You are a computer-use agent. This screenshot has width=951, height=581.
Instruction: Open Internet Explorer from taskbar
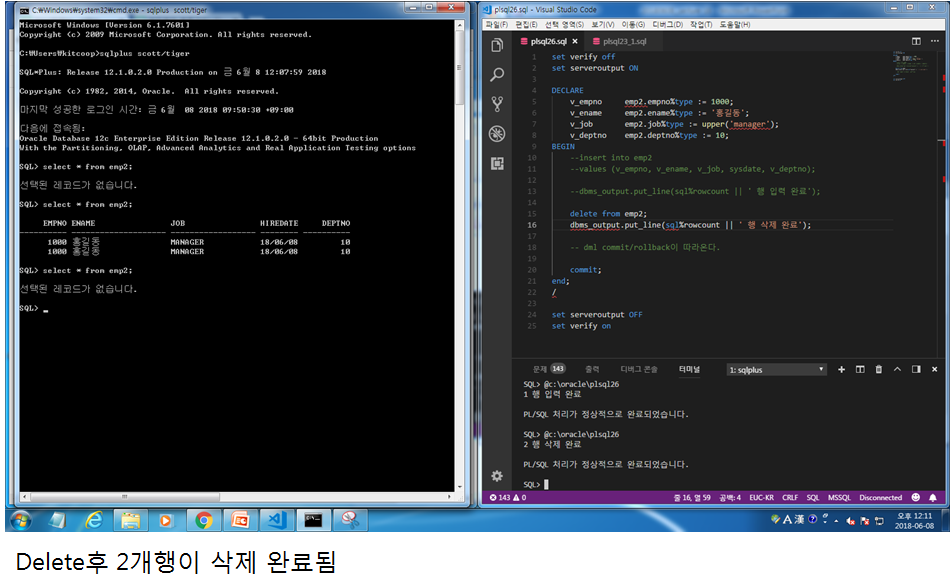coord(94,520)
